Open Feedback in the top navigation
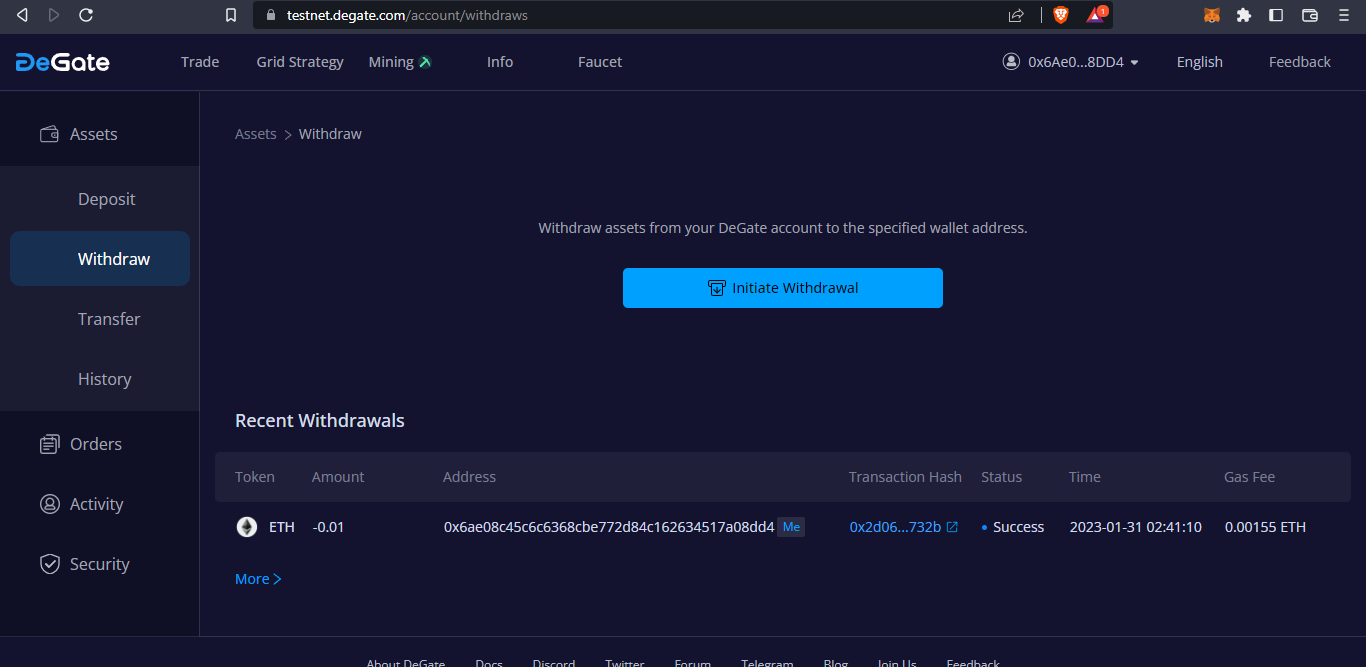The image size is (1366, 667). pyautogui.click(x=1300, y=62)
